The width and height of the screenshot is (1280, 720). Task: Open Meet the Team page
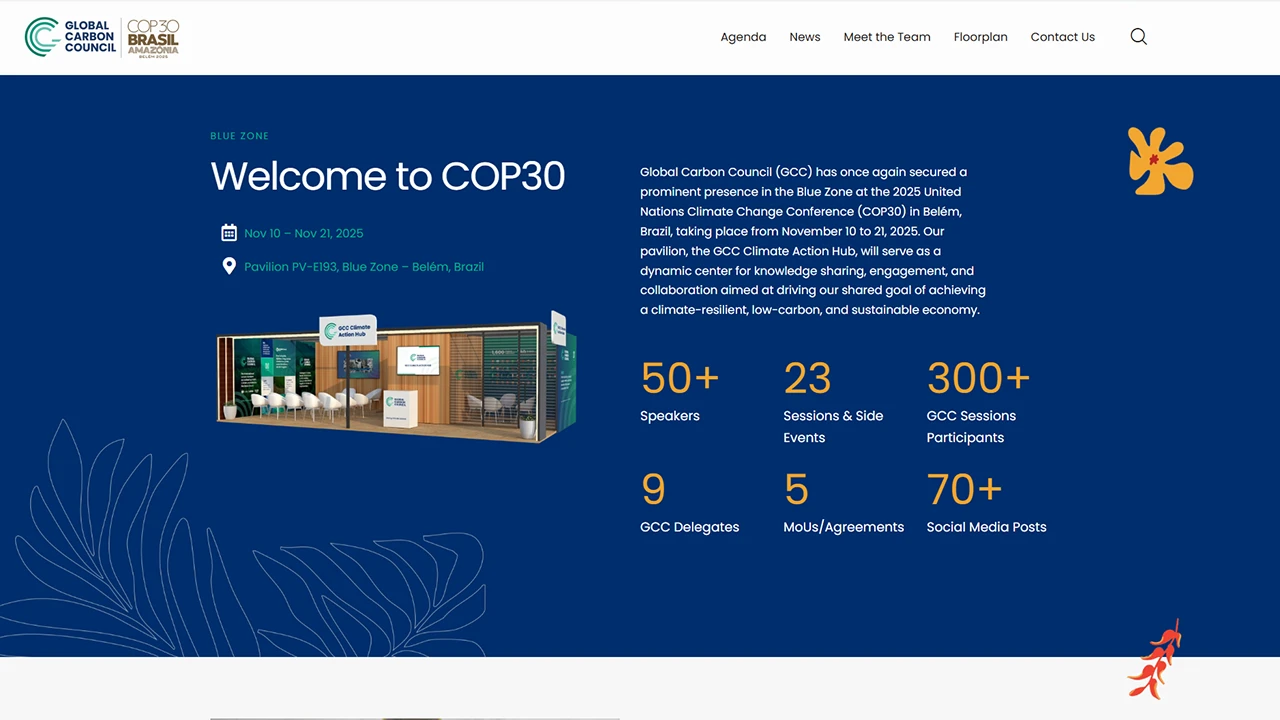(886, 37)
